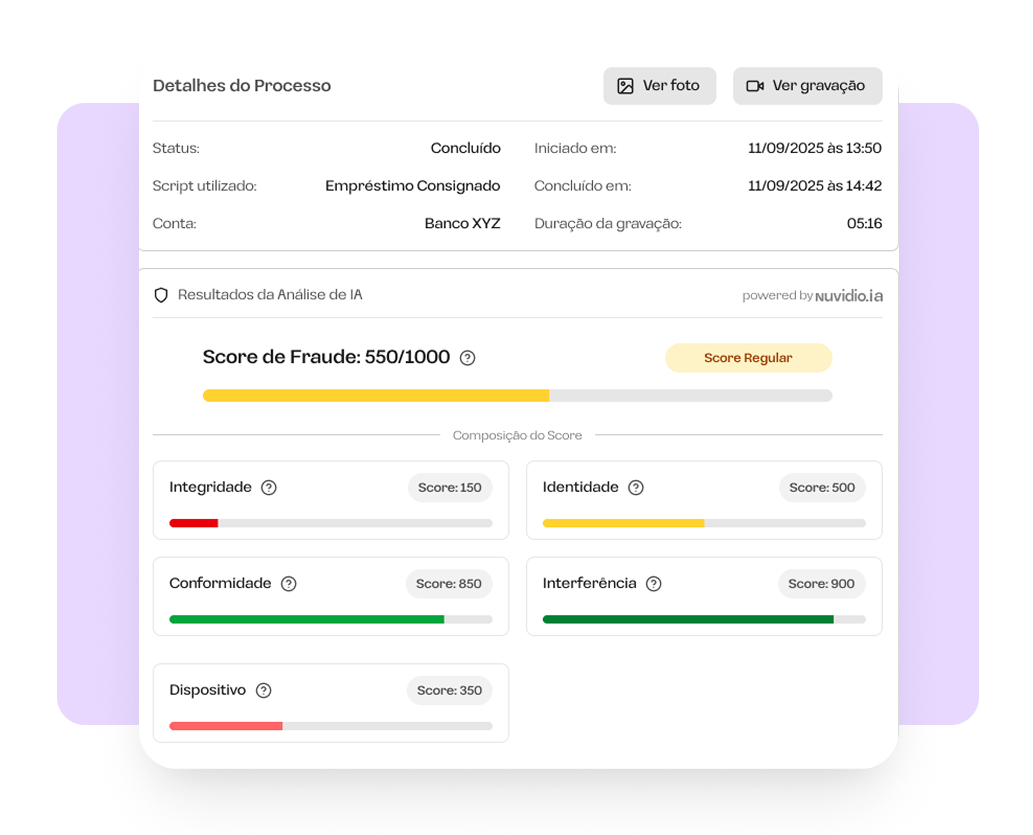Click the Dispositivo card title
Screen dimensions: 1033x835
[208, 690]
